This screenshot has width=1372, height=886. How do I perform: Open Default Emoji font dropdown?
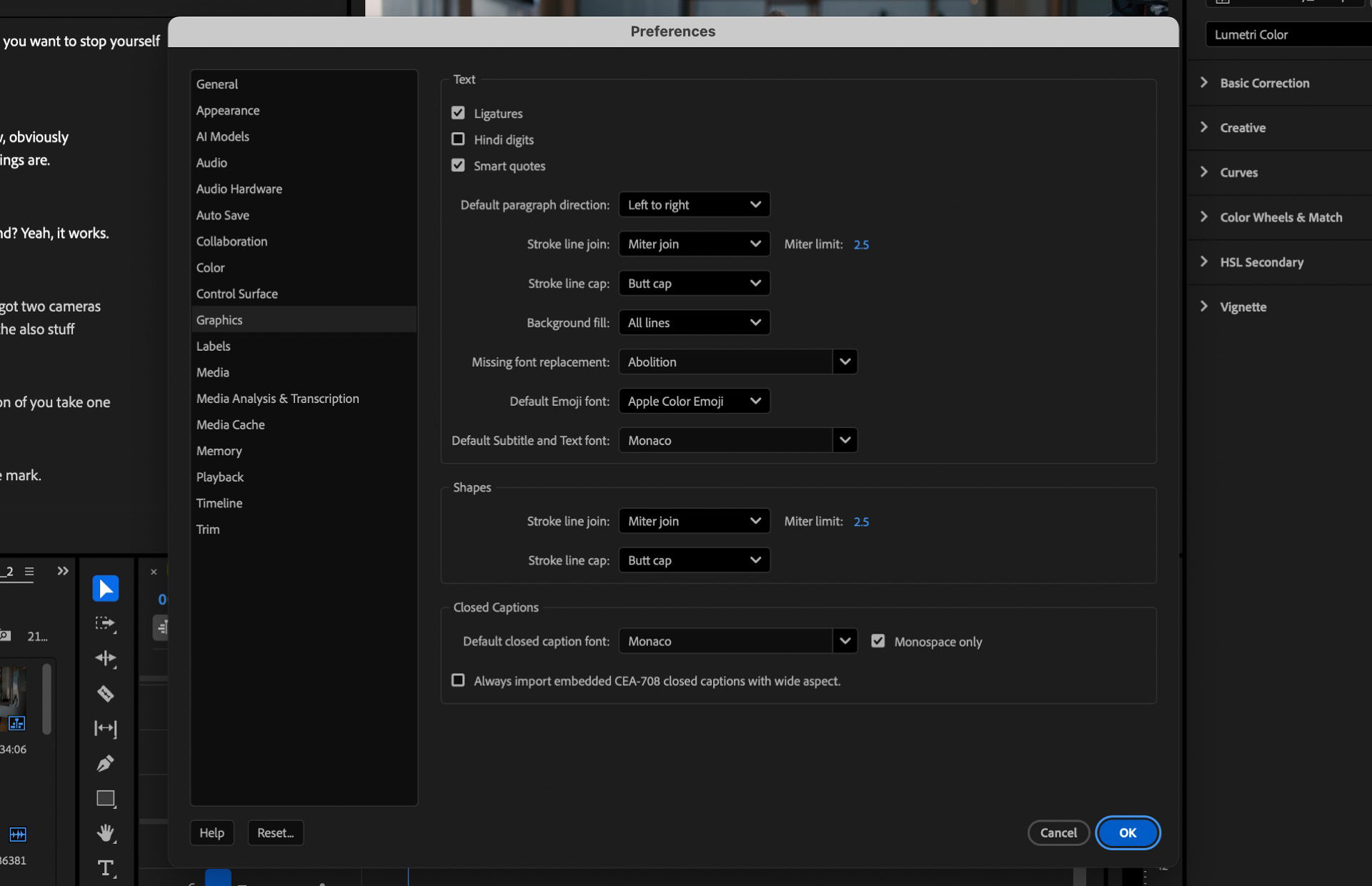point(694,402)
